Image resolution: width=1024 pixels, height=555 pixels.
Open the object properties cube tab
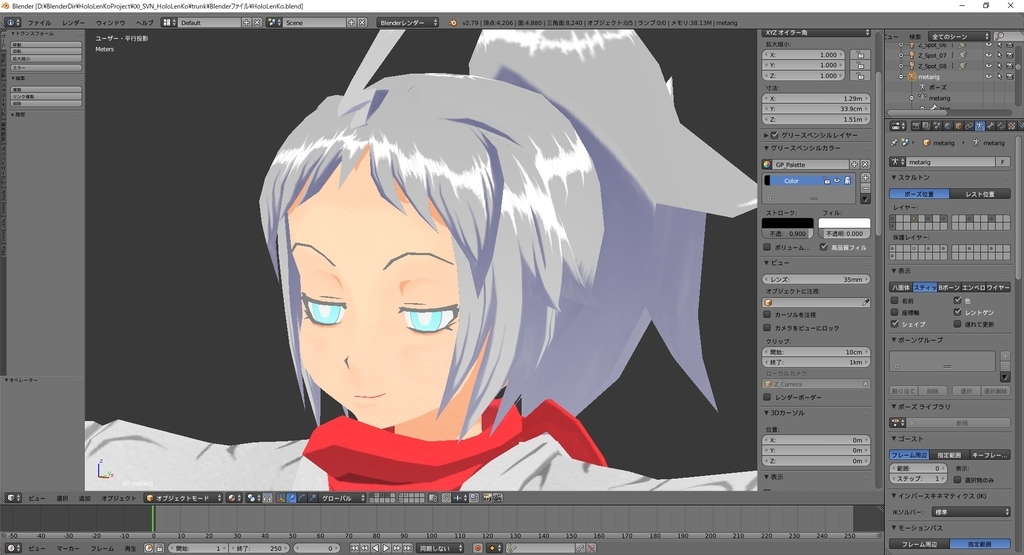coord(958,126)
